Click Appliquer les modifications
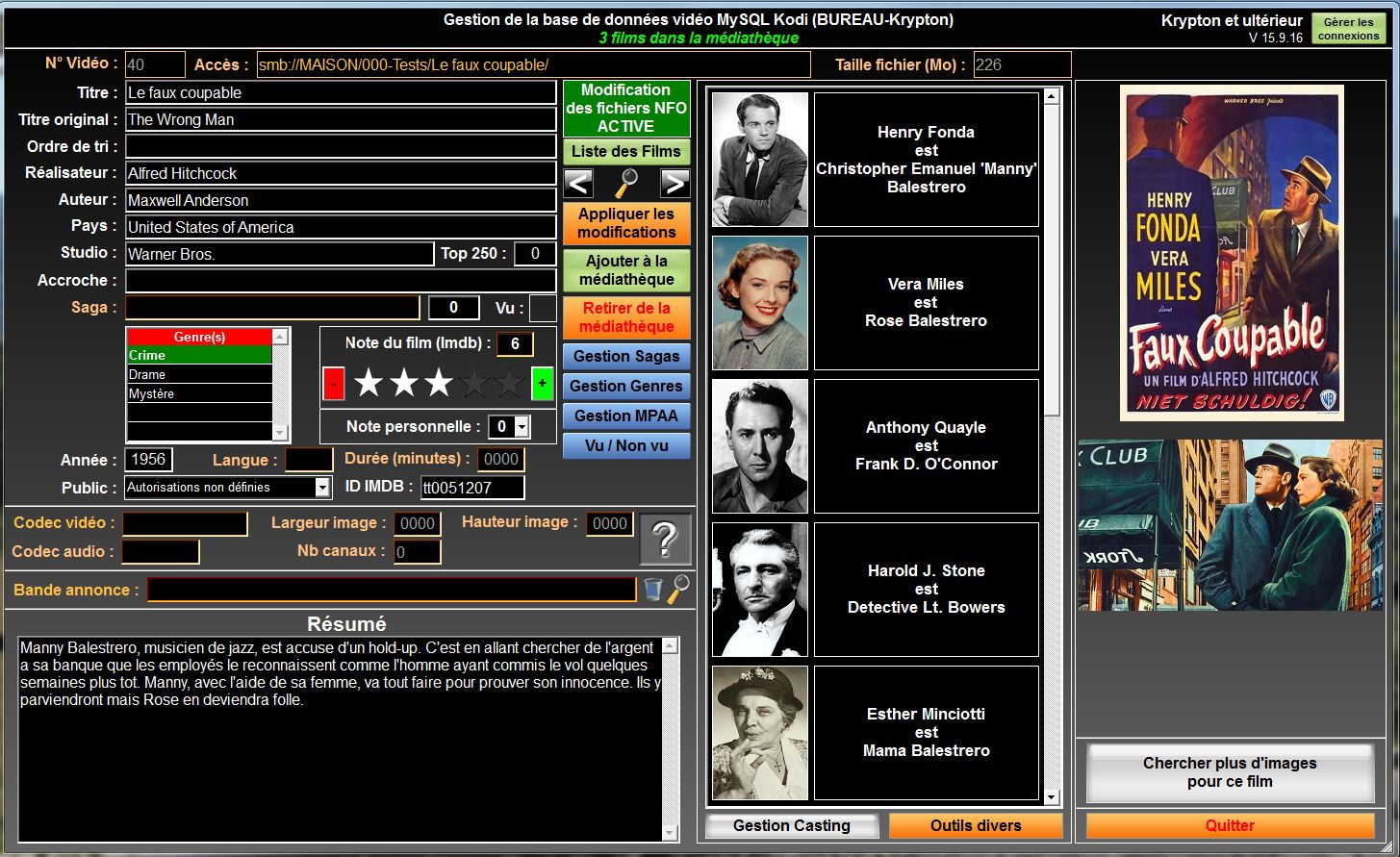Image resolution: width=1400 pixels, height=857 pixels. pos(626,223)
